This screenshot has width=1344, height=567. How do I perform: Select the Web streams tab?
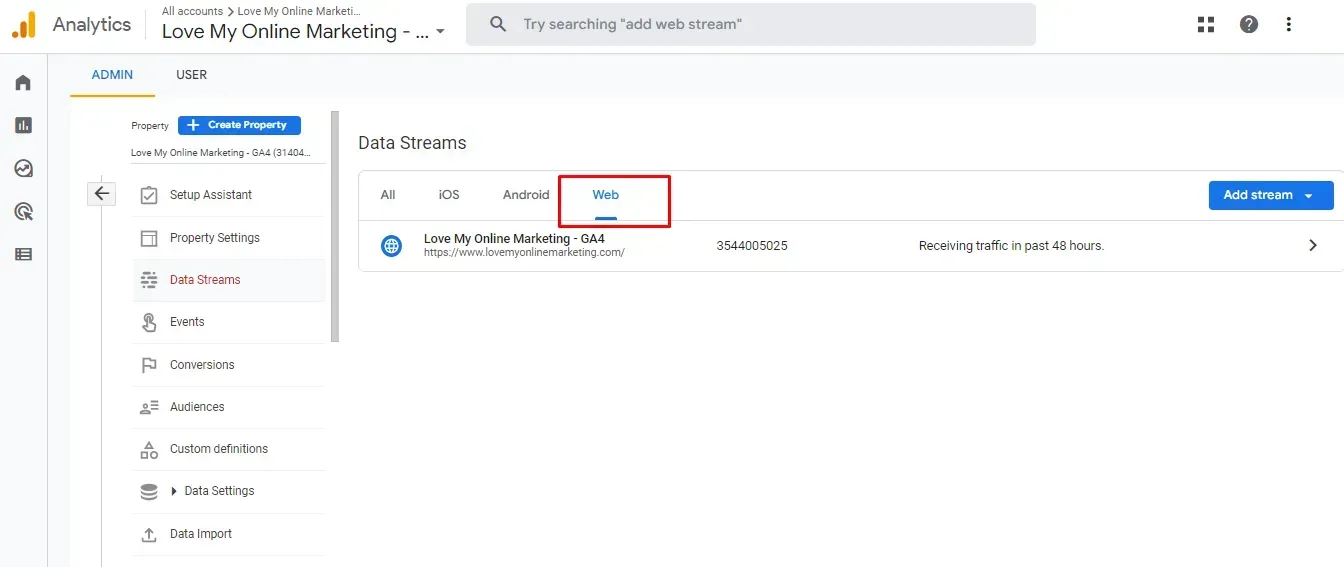[606, 195]
